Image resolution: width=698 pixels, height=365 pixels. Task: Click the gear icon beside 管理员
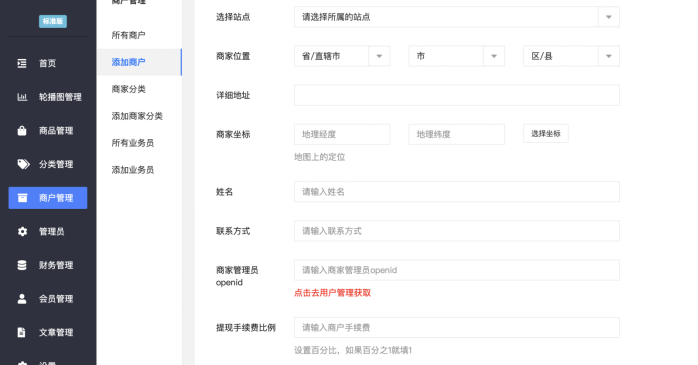(x=22, y=231)
